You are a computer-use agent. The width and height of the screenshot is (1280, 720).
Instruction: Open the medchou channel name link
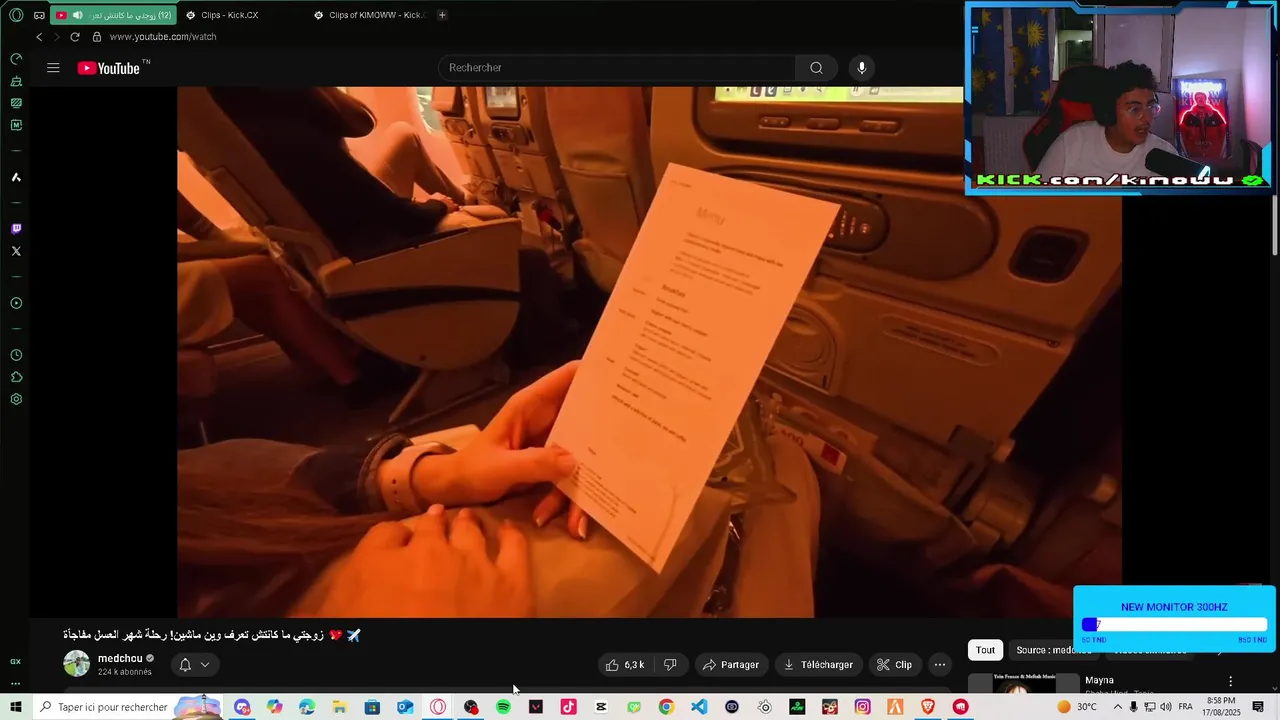pyautogui.click(x=120, y=659)
